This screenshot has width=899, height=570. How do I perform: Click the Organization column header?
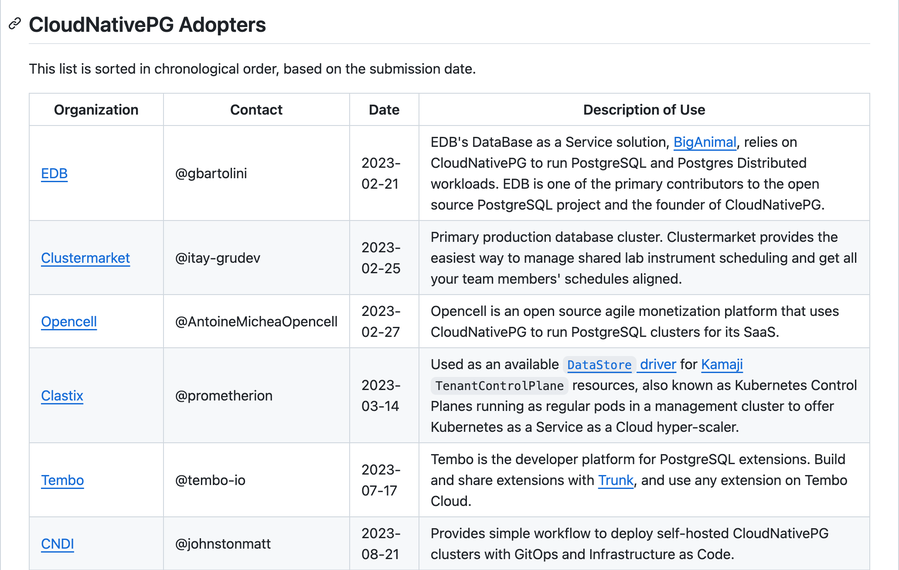point(96,110)
